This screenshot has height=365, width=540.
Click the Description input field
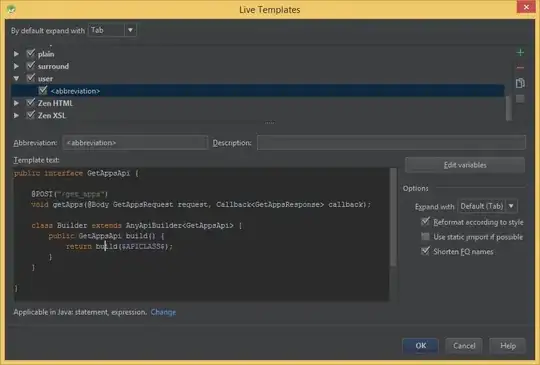tap(391, 143)
